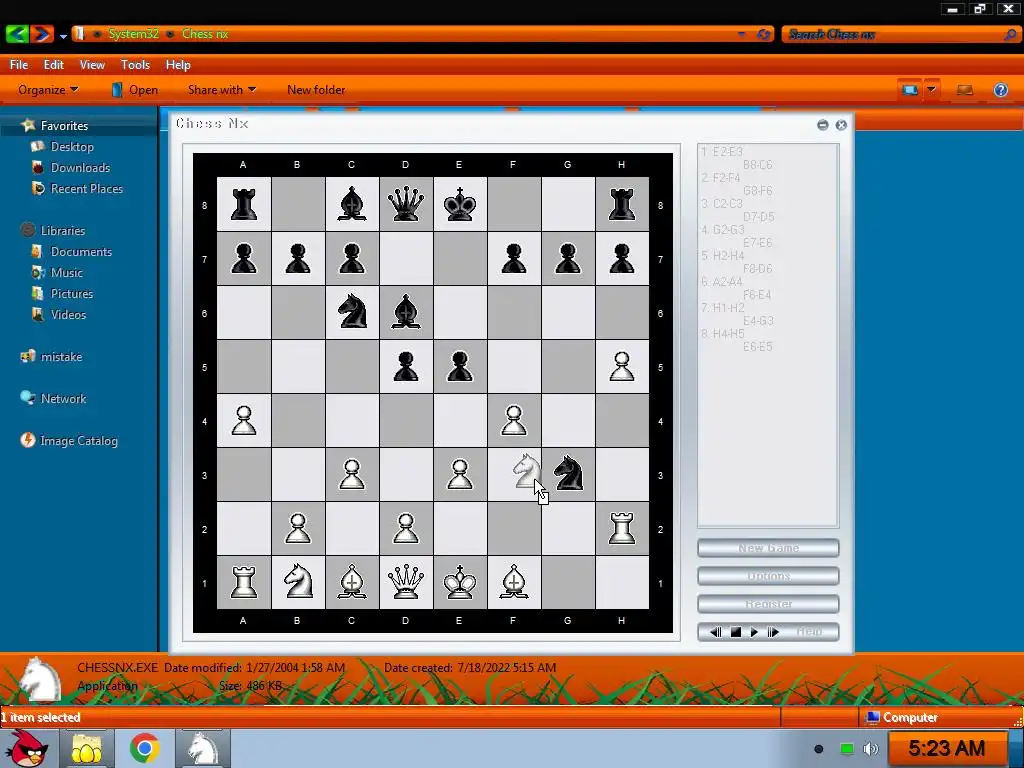1024x768 pixels.
Task: Select the black rook on H8
Action: [622, 204]
